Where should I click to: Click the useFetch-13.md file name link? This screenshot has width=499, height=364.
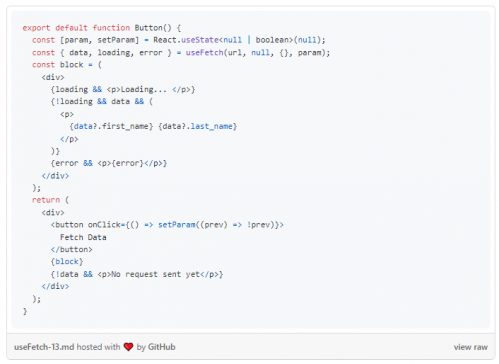pos(44,347)
